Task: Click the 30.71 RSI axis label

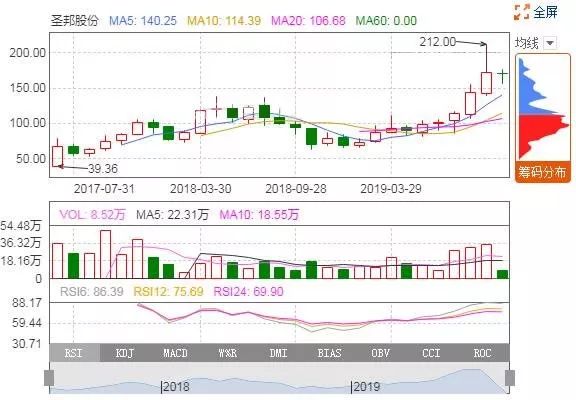Action: click(27, 344)
